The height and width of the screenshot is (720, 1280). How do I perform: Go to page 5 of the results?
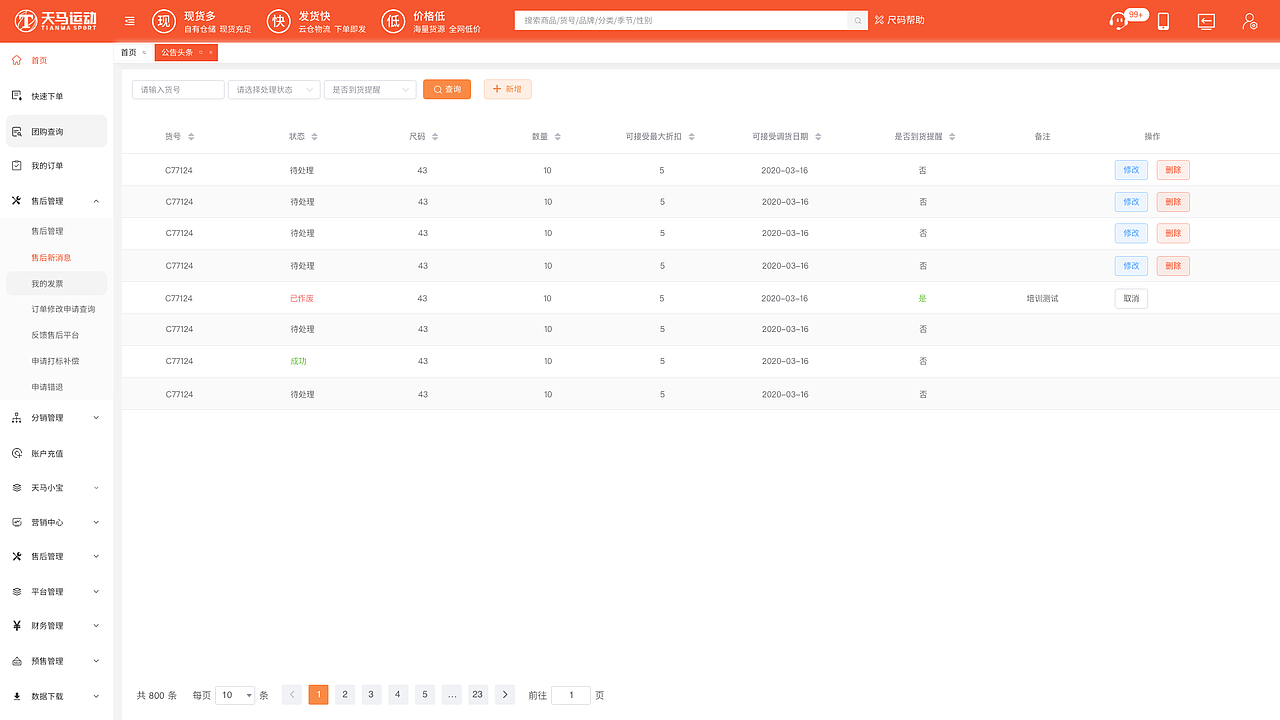pos(424,694)
